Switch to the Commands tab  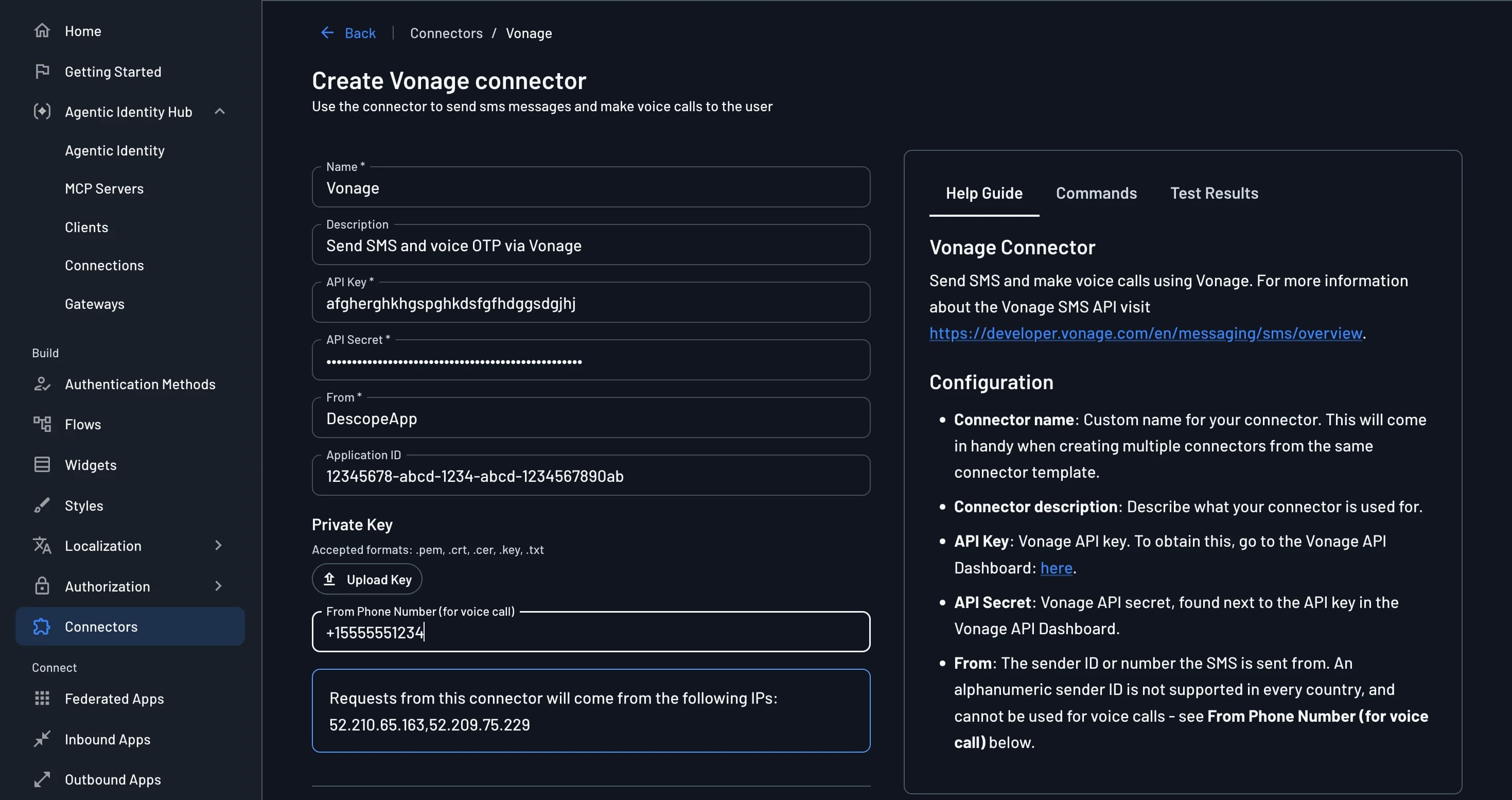(1096, 193)
